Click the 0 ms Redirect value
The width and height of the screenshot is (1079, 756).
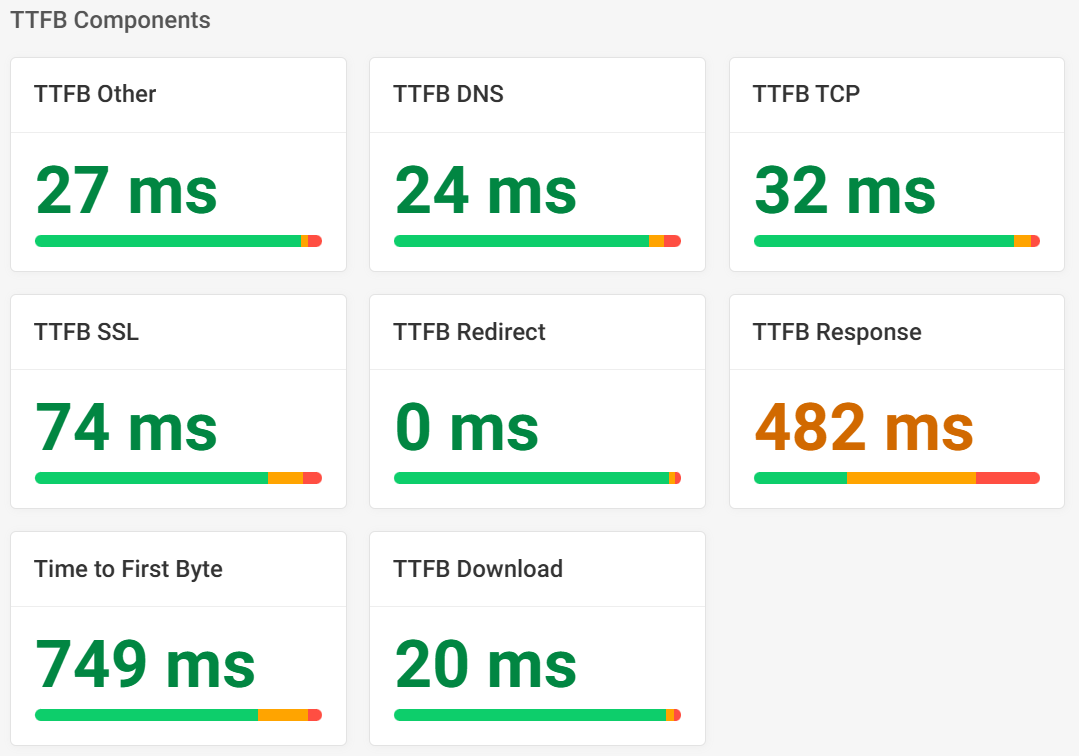tap(467, 428)
